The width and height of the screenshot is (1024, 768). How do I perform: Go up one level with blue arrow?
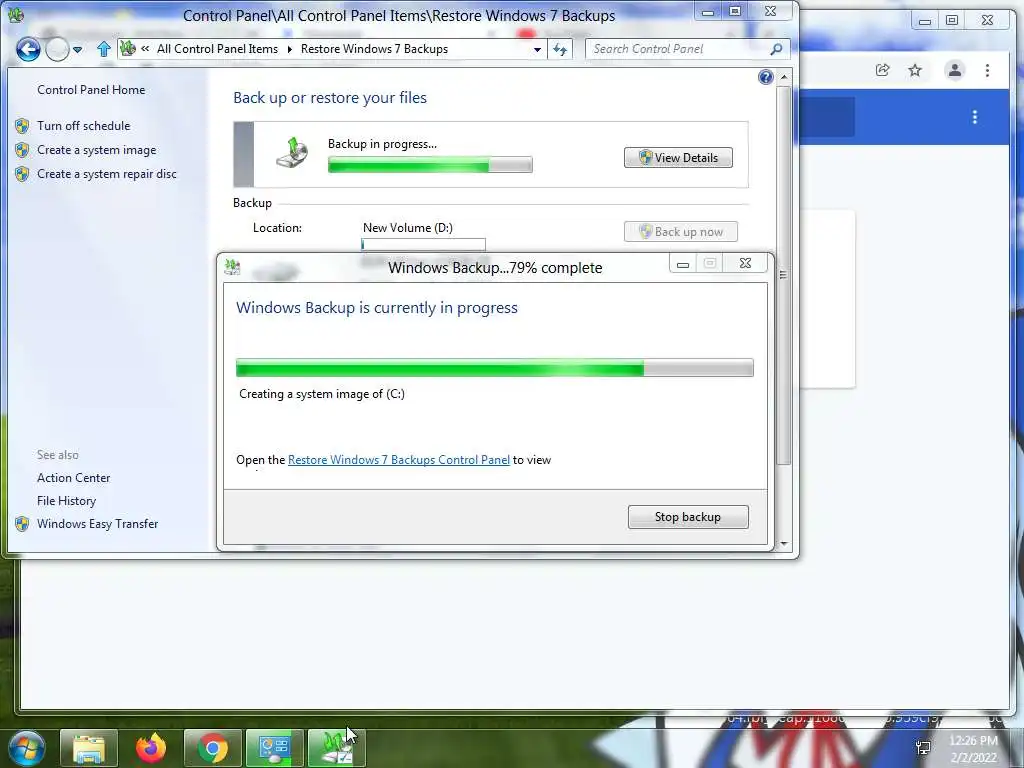(x=103, y=49)
